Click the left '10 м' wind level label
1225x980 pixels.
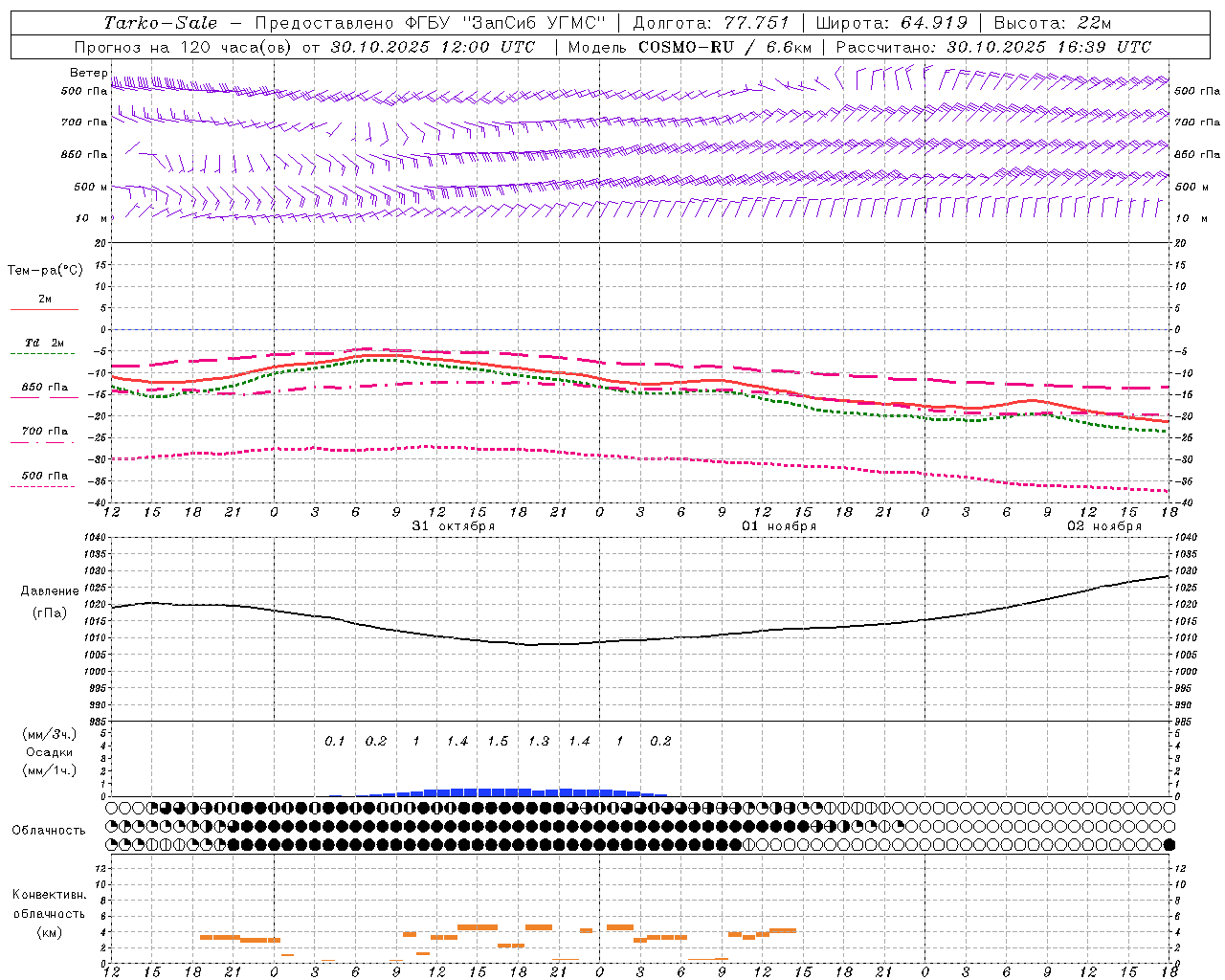(92, 218)
